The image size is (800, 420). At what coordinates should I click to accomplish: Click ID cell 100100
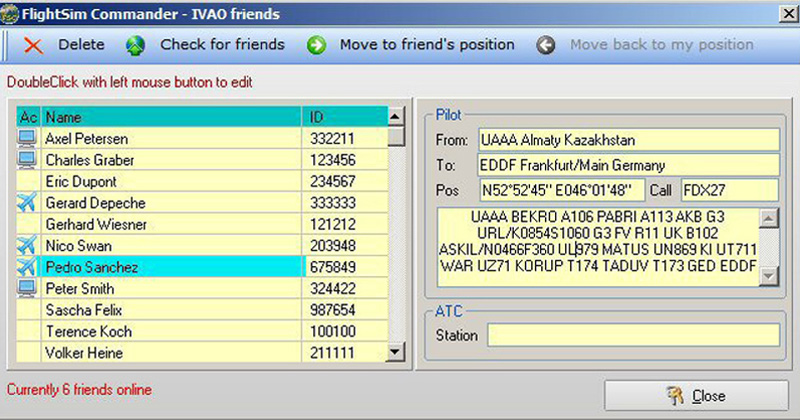(x=345, y=331)
